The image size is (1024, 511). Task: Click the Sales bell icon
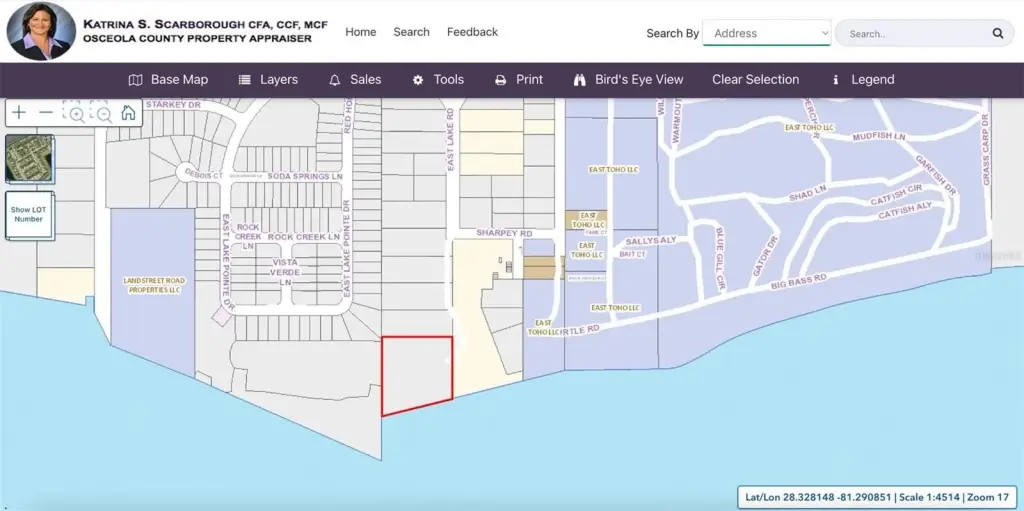coord(335,80)
